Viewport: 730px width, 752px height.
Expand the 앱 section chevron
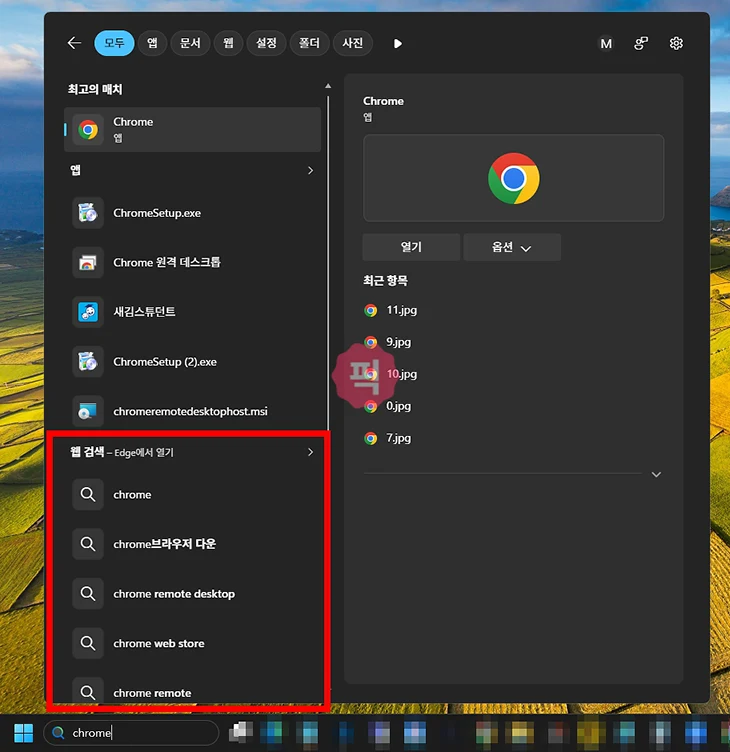[x=310, y=170]
